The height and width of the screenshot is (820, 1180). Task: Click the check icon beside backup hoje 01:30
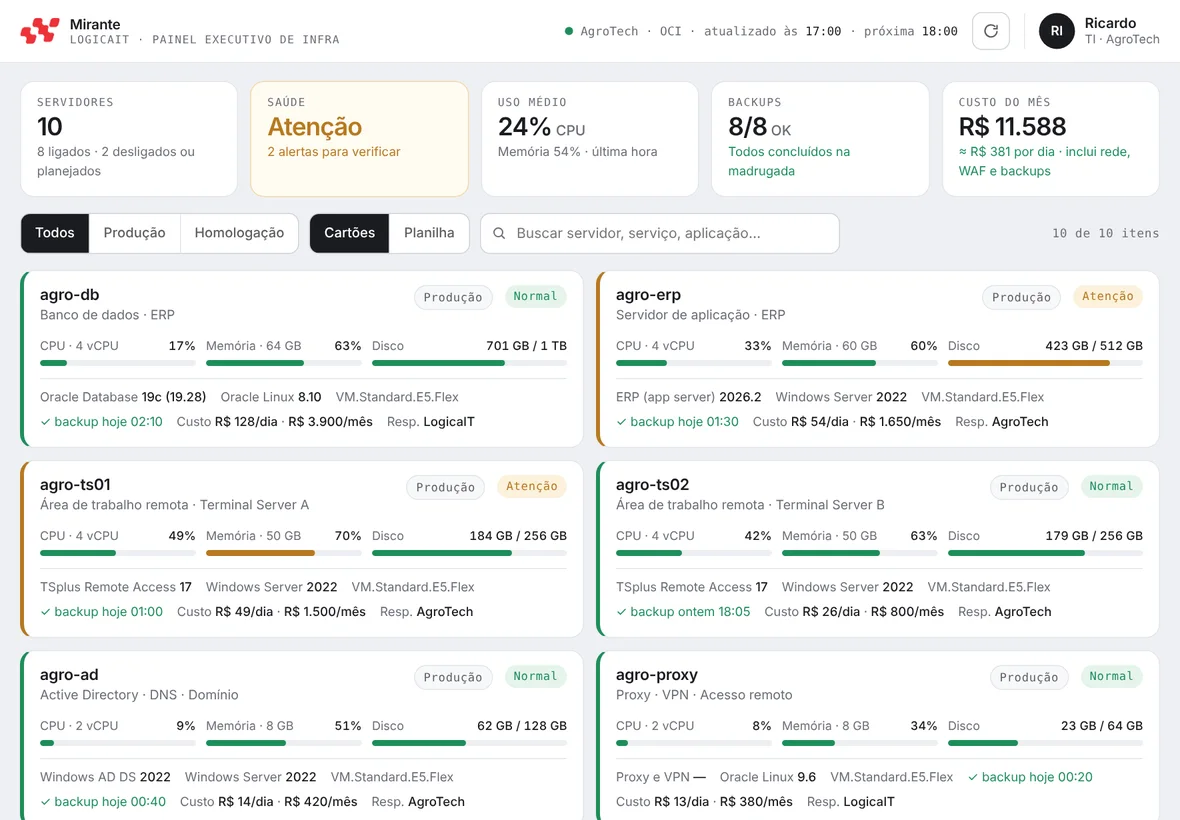click(621, 422)
